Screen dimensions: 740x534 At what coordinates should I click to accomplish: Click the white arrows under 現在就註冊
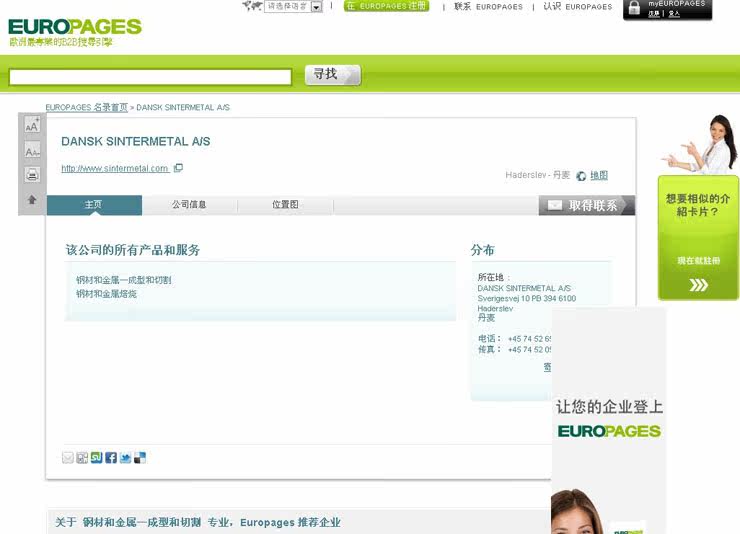(698, 285)
